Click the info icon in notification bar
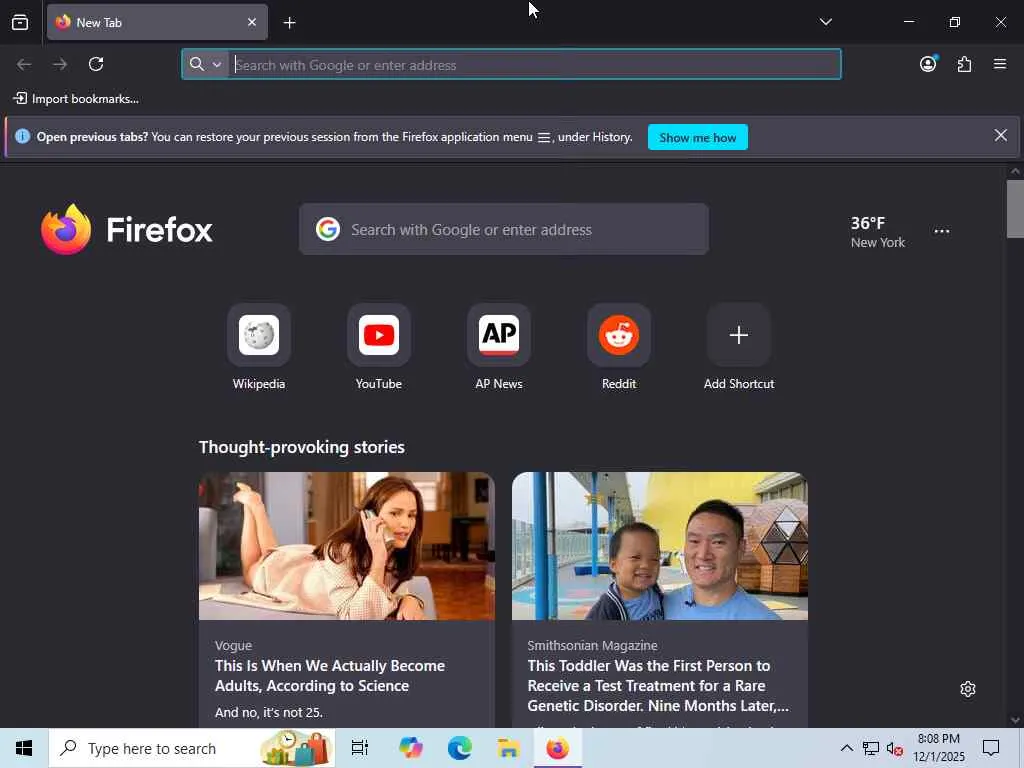1024x768 pixels. point(22,136)
